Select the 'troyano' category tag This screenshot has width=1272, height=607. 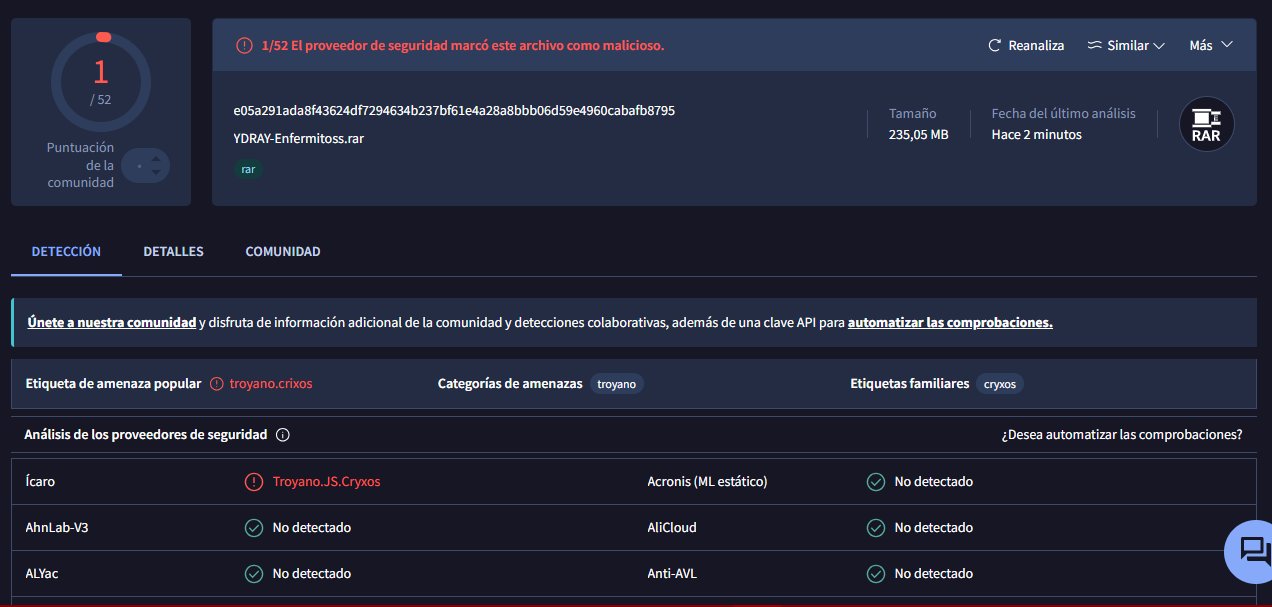[617, 384]
